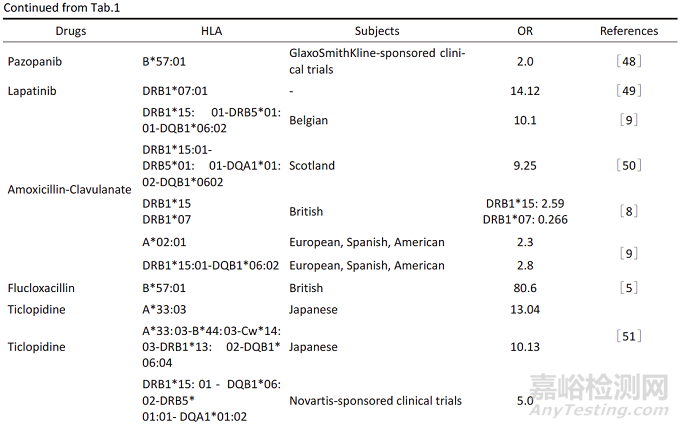Screen dimensions: 680x428
Task: Click reference 9 beside Belgian row
Action: coord(629,120)
